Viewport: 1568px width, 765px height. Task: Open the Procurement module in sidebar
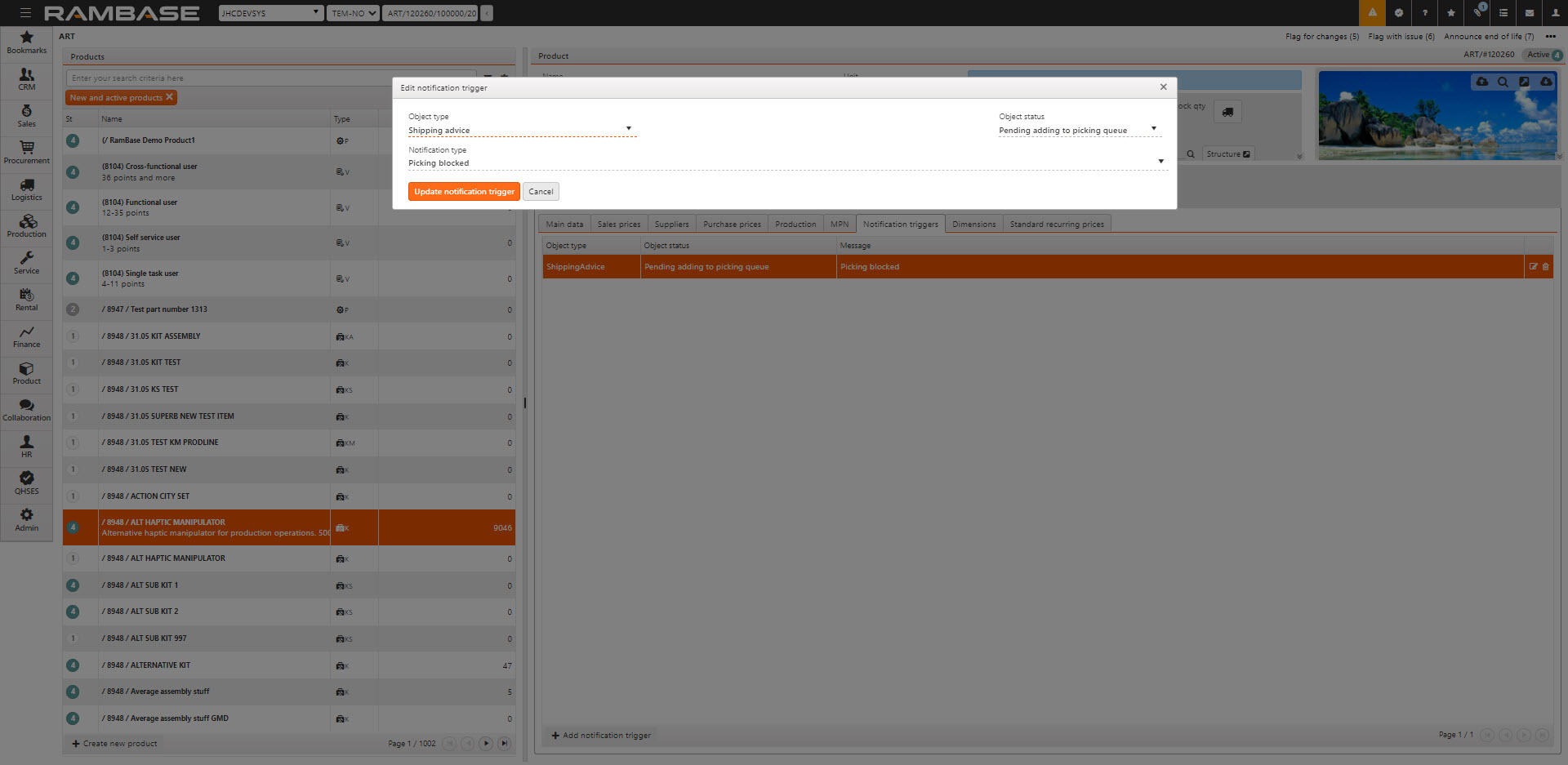point(26,153)
